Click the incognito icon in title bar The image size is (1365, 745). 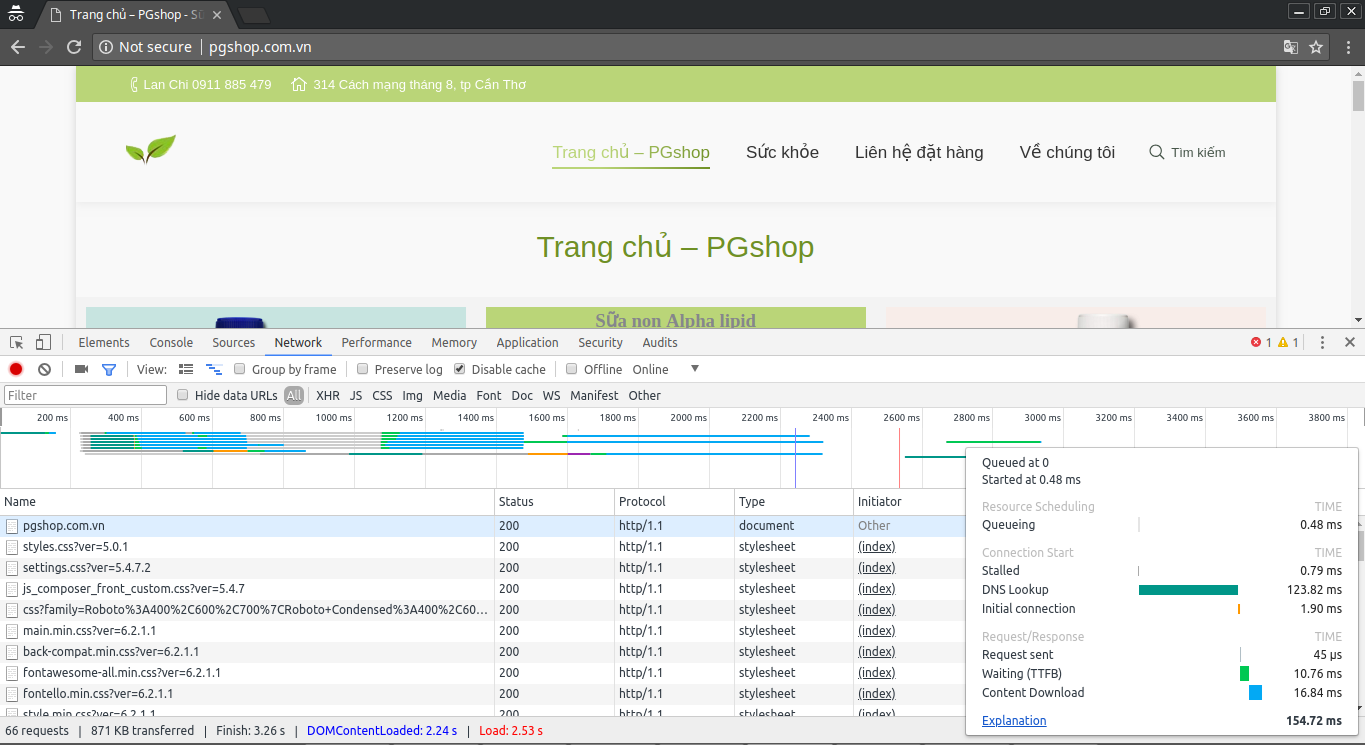[x=16, y=14]
